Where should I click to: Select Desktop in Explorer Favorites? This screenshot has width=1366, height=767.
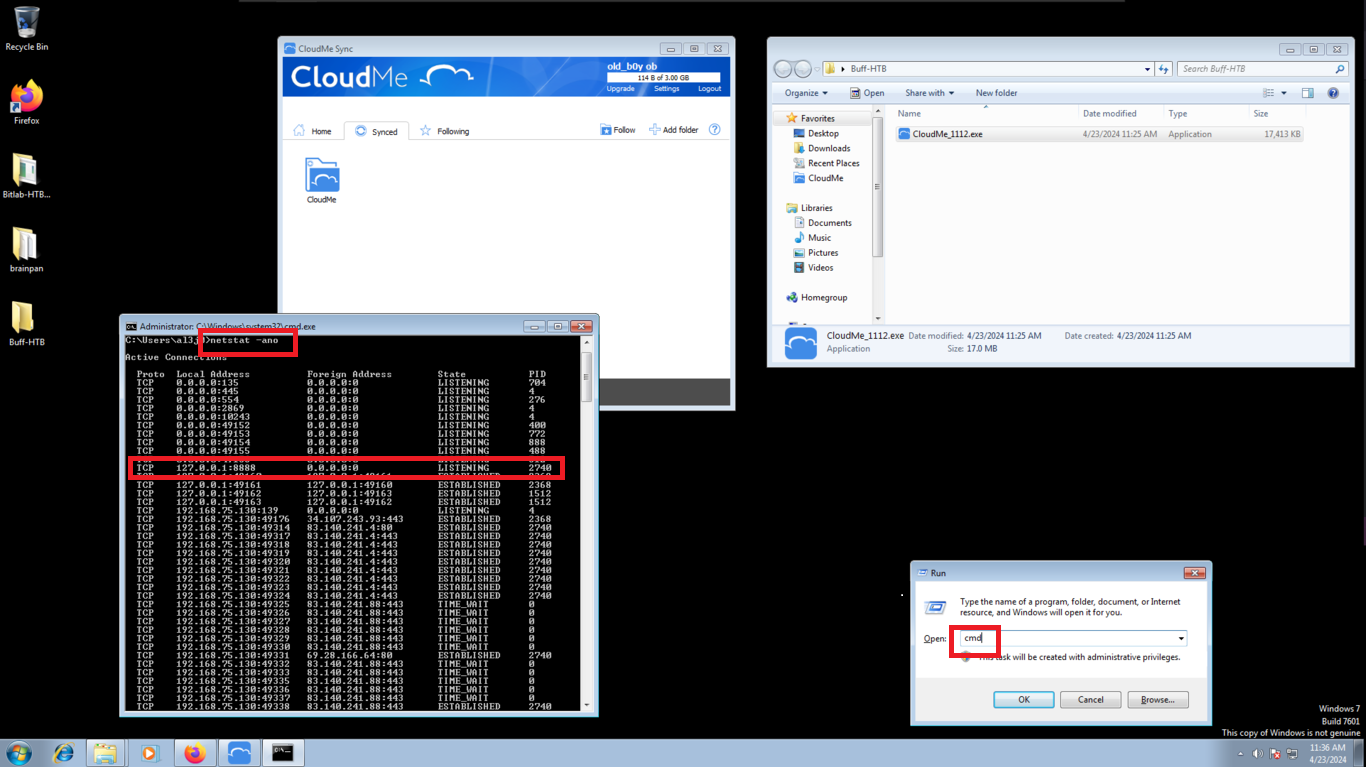815,133
